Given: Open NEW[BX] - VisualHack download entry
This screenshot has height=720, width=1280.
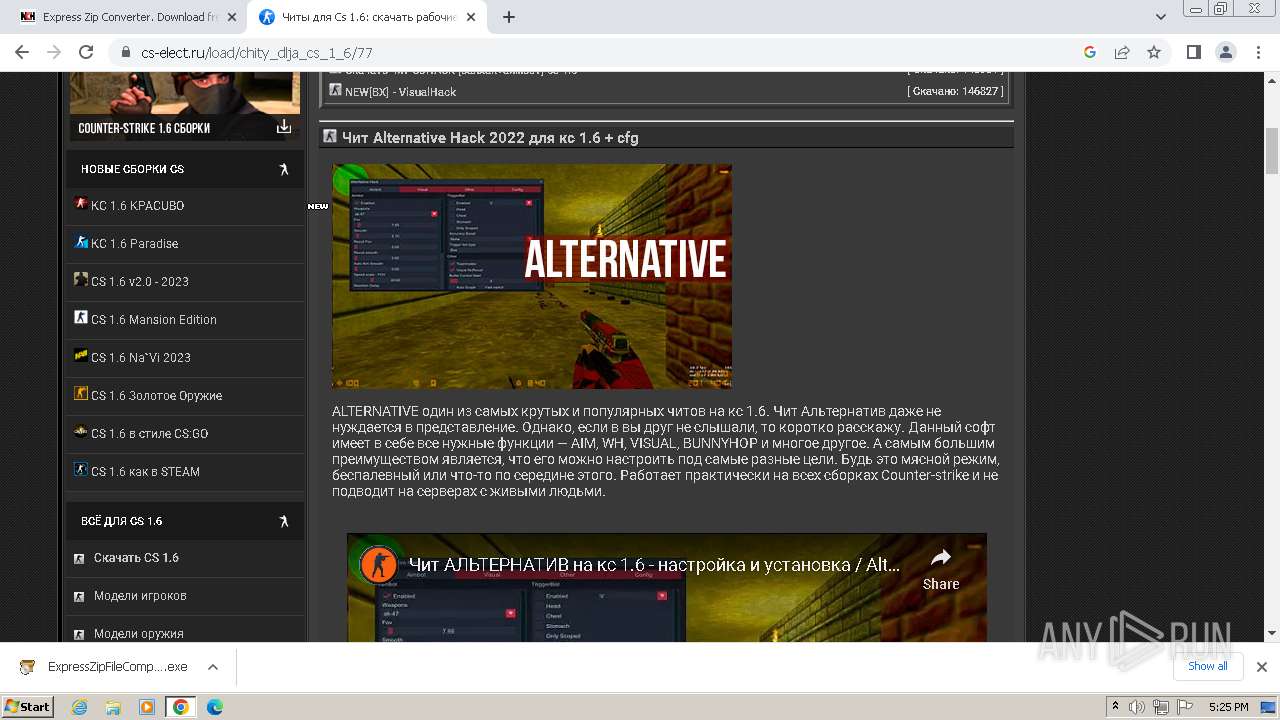Looking at the screenshot, I should [400, 91].
